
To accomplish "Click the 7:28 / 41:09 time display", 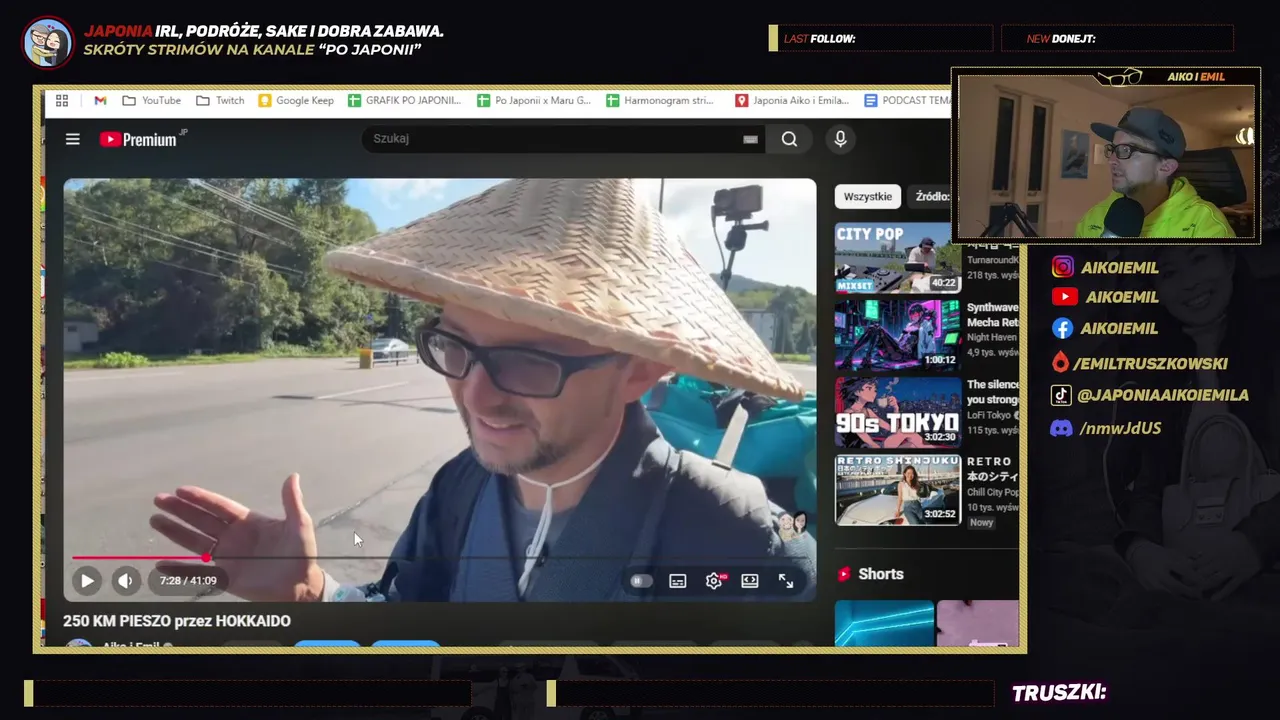I will [x=188, y=580].
